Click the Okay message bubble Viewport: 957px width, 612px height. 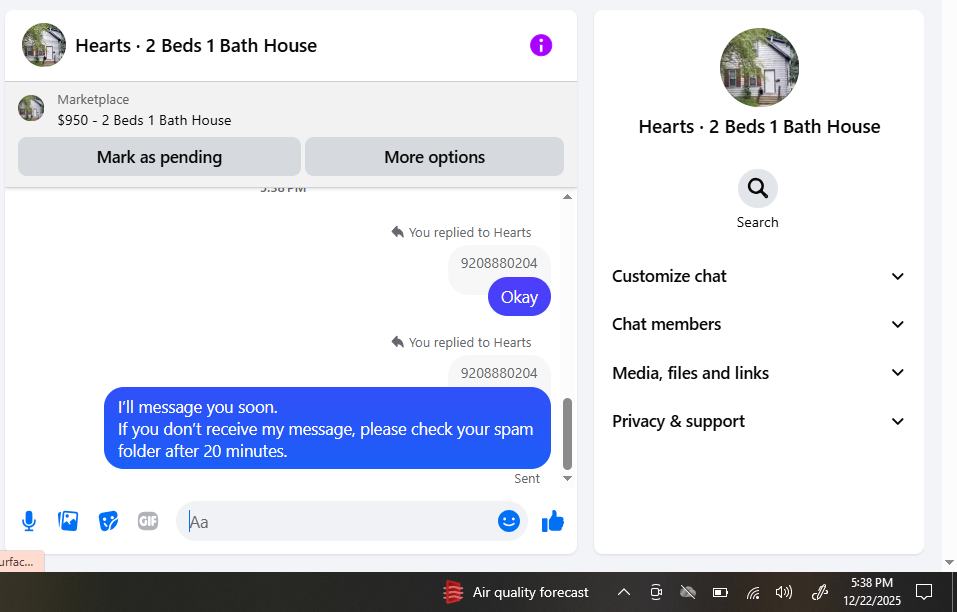519,297
